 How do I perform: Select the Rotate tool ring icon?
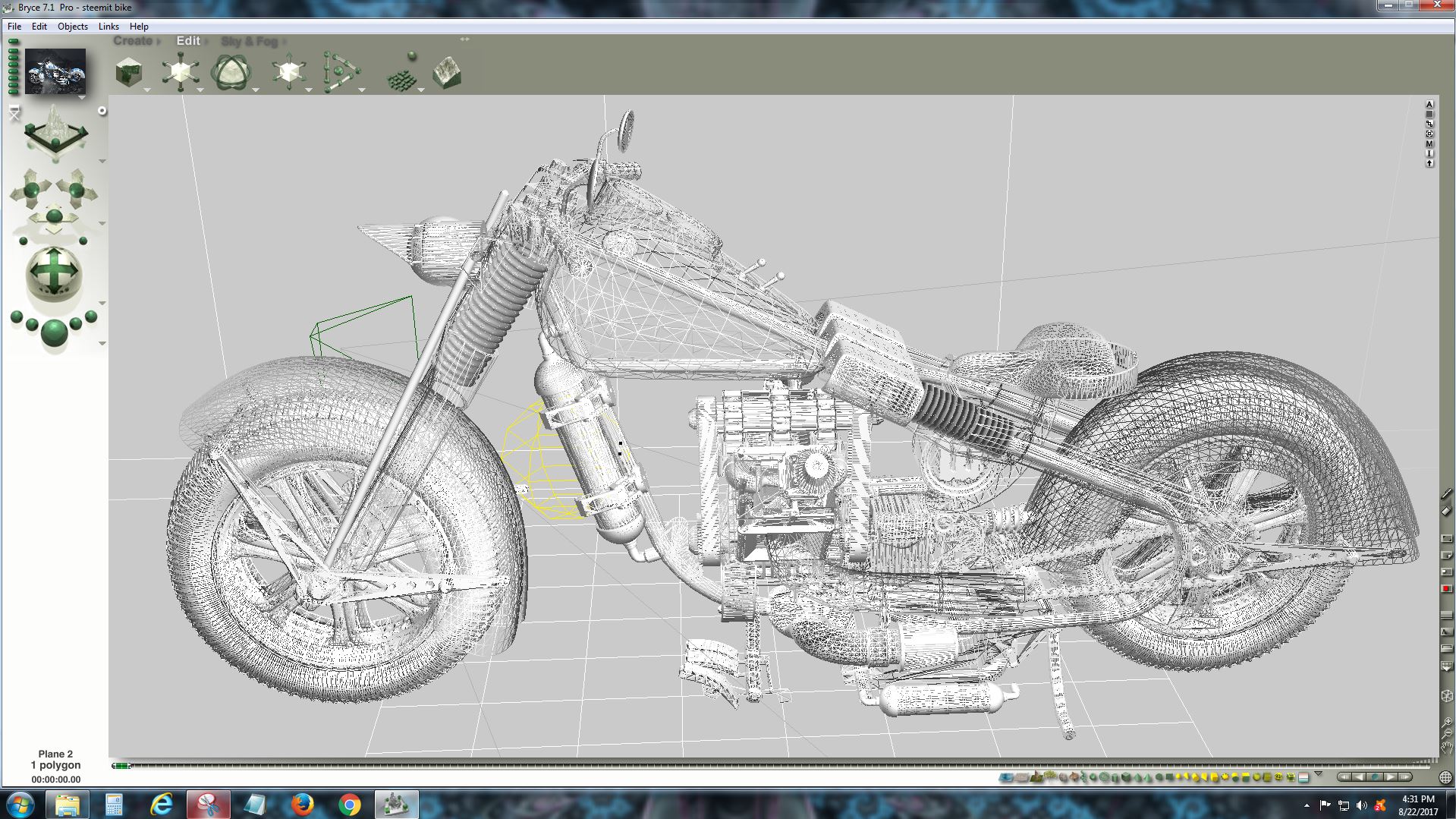231,73
